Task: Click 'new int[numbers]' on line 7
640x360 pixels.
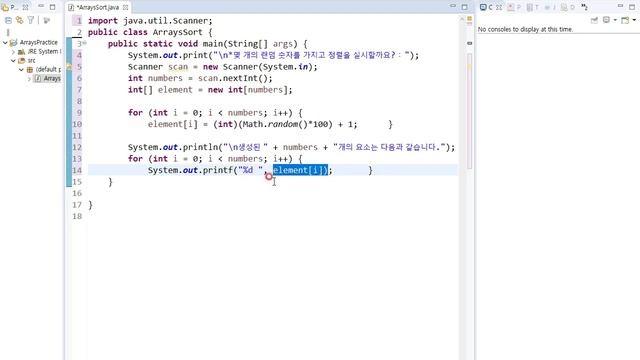Action: pyautogui.click(x=248, y=90)
